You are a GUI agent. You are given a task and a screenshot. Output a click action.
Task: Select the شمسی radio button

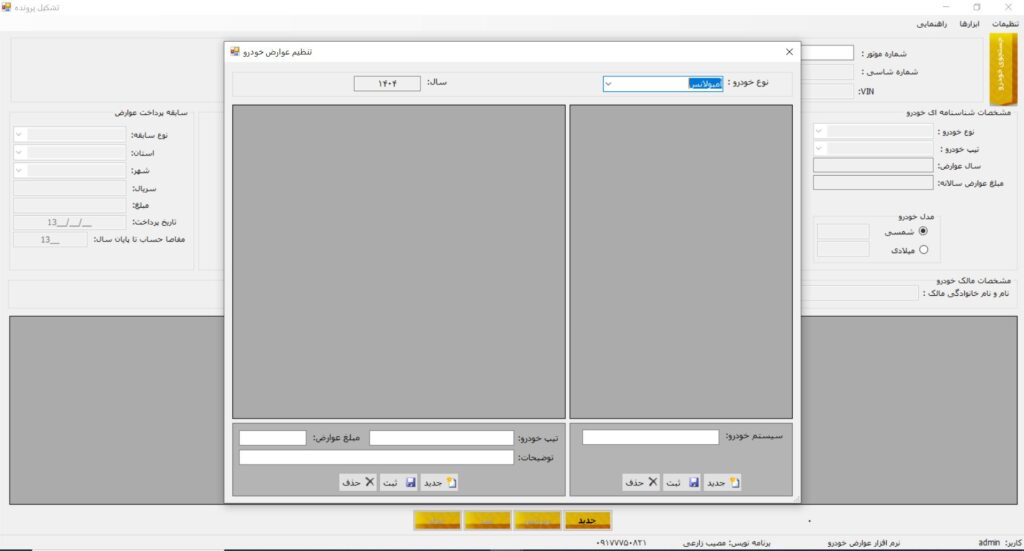point(923,230)
